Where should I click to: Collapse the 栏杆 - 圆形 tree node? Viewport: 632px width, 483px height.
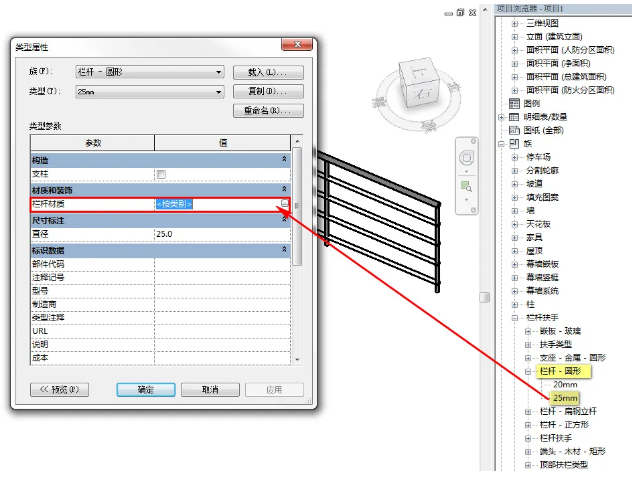point(529,371)
